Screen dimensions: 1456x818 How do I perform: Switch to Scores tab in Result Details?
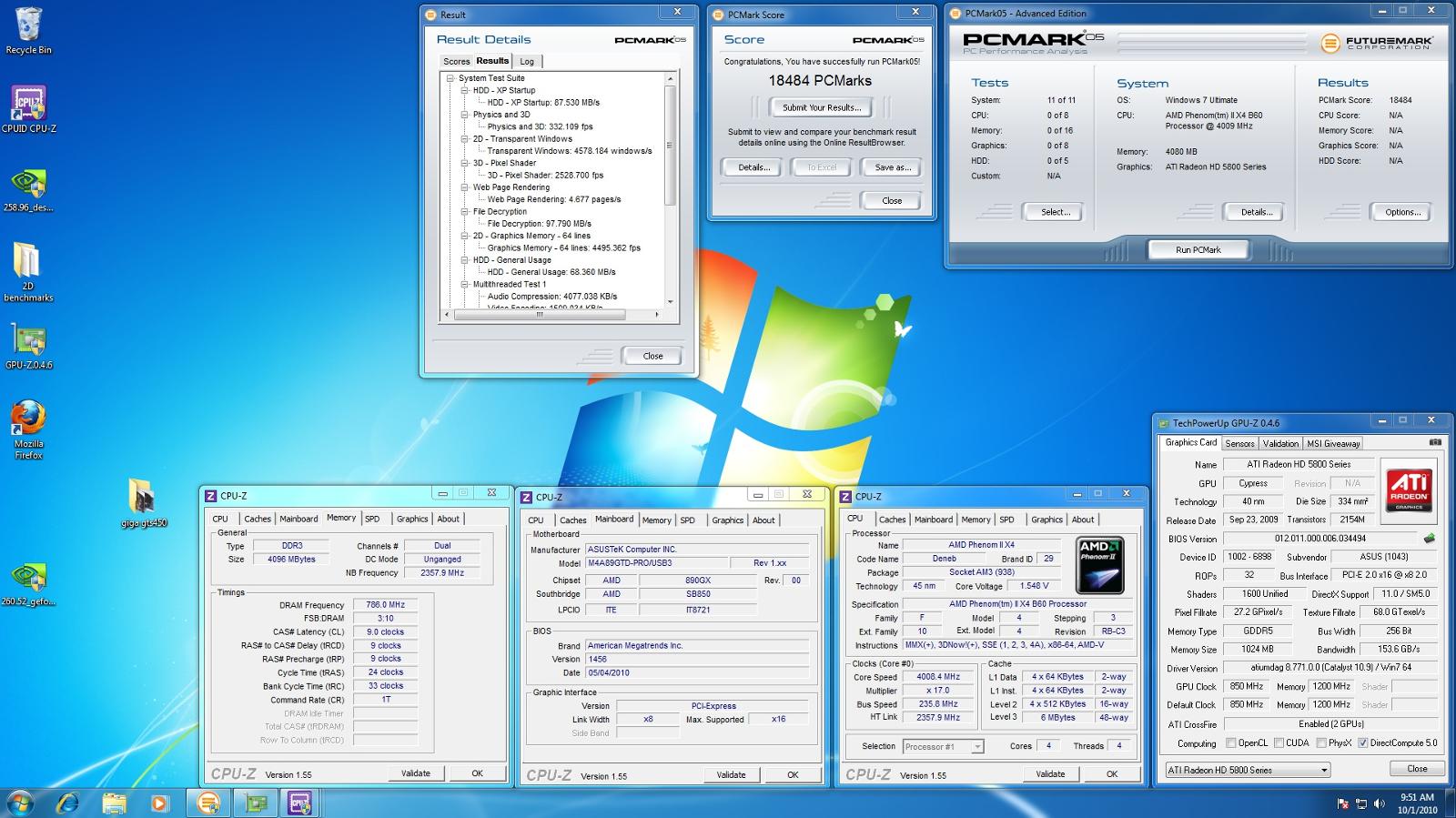[x=456, y=62]
